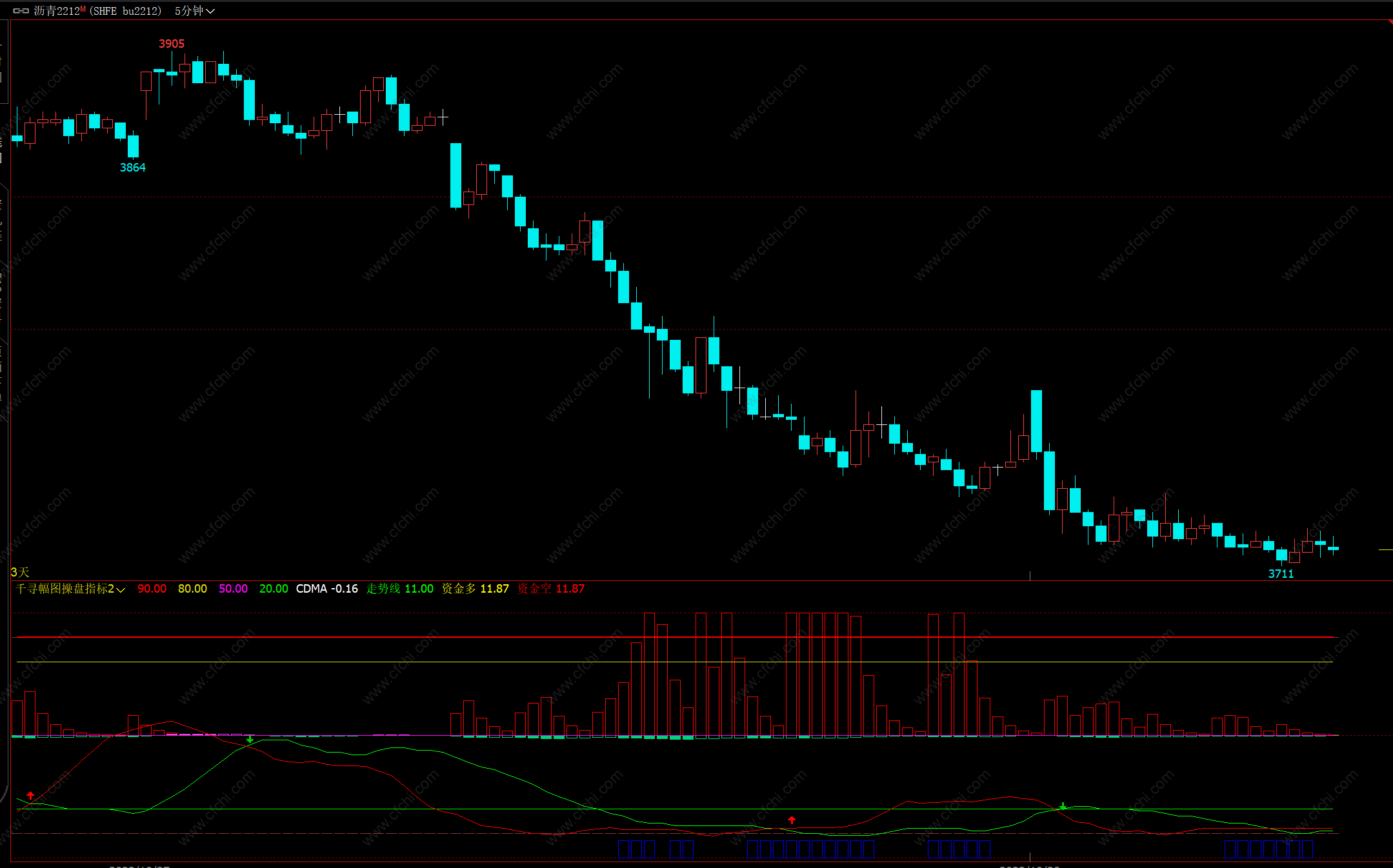Click the 3天 period label
The height and width of the screenshot is (868, 1393).
click(x=20, y=572)
